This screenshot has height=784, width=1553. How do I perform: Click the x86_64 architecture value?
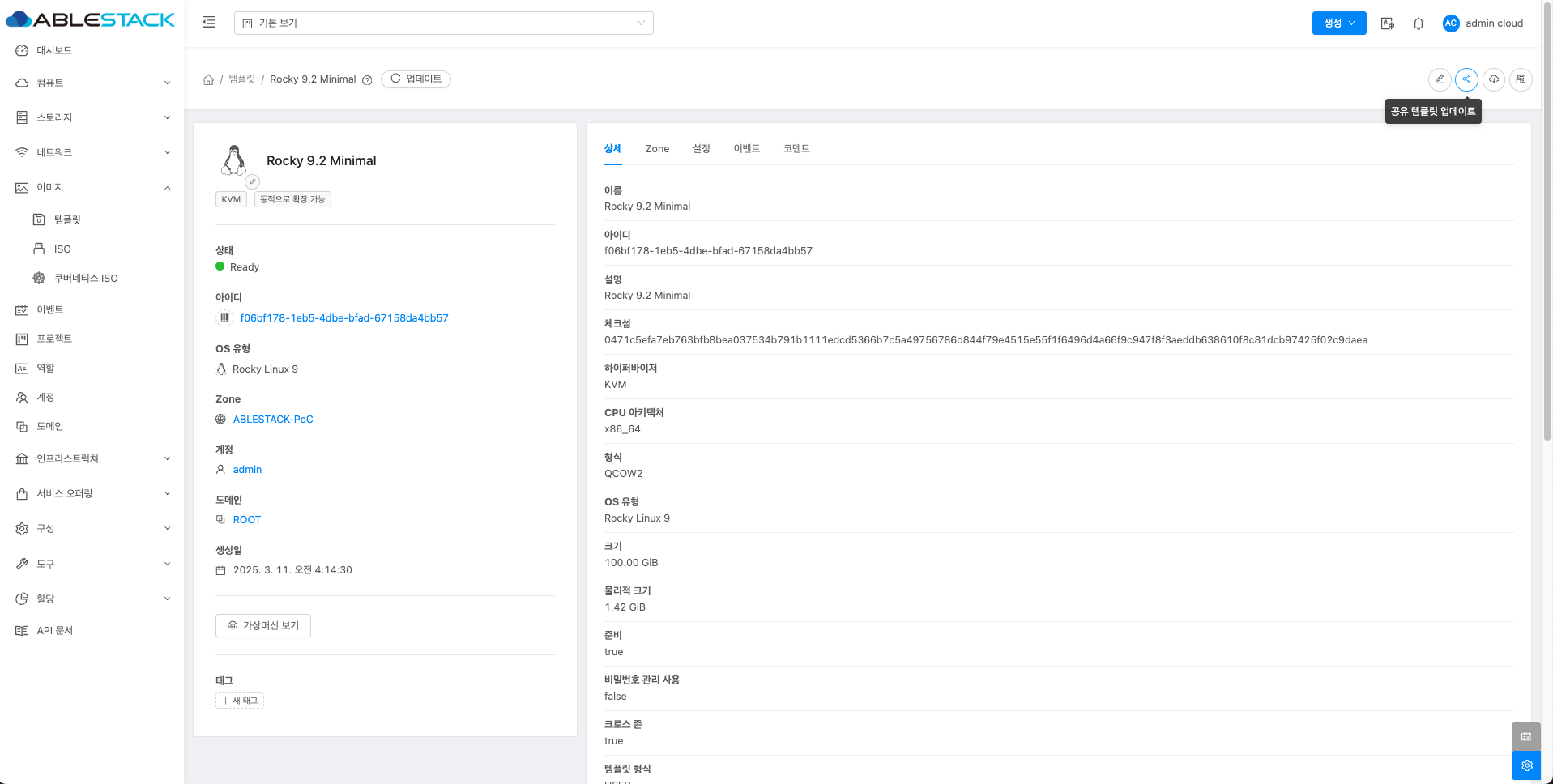click(622, 429)
